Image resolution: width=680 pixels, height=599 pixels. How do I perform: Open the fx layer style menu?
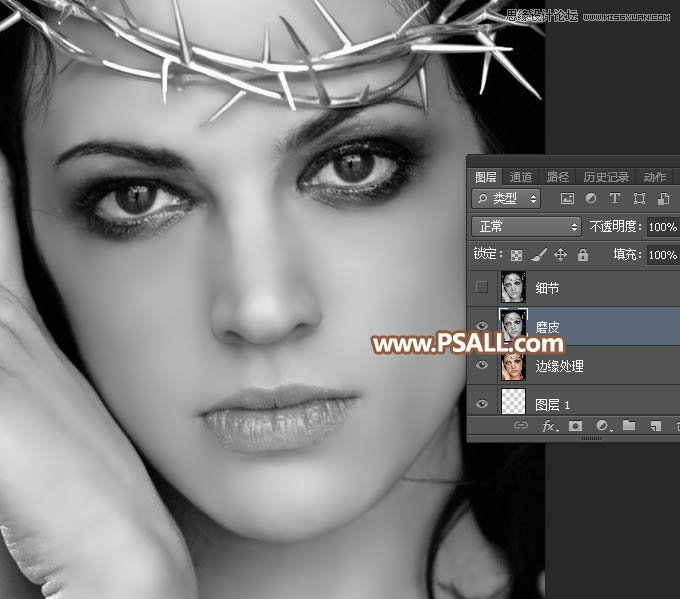[549, 426]
